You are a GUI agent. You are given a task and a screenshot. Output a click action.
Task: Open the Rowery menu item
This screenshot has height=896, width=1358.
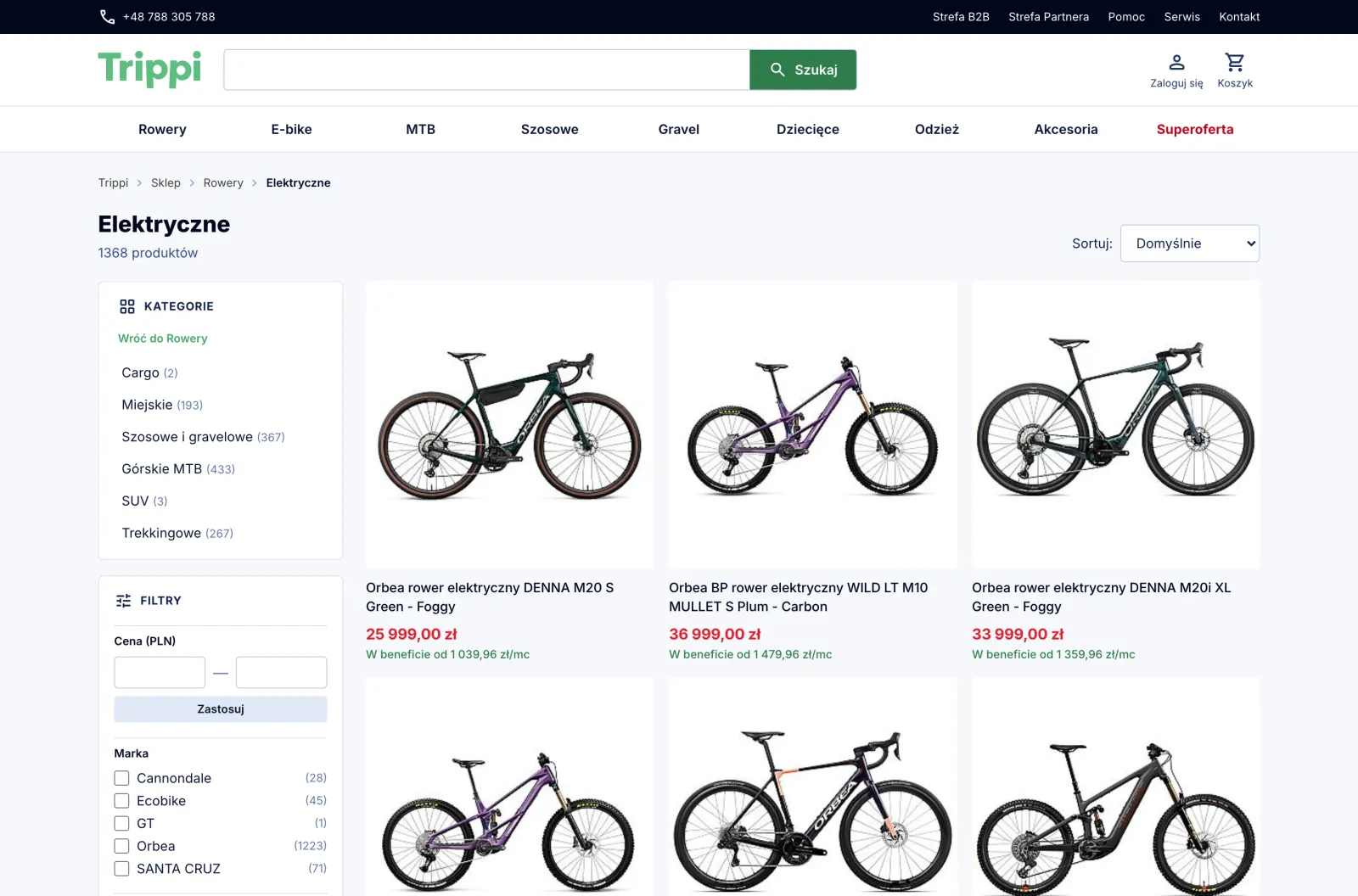pos(162,129)
